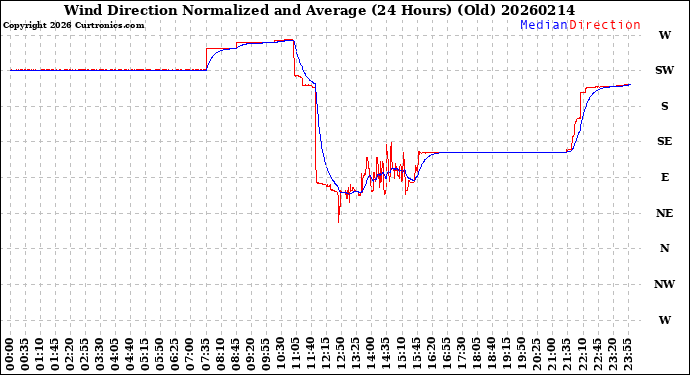The image size is (690, 375).
Task: Click the 03:30 time axis label
Action: tap(100, 355)
